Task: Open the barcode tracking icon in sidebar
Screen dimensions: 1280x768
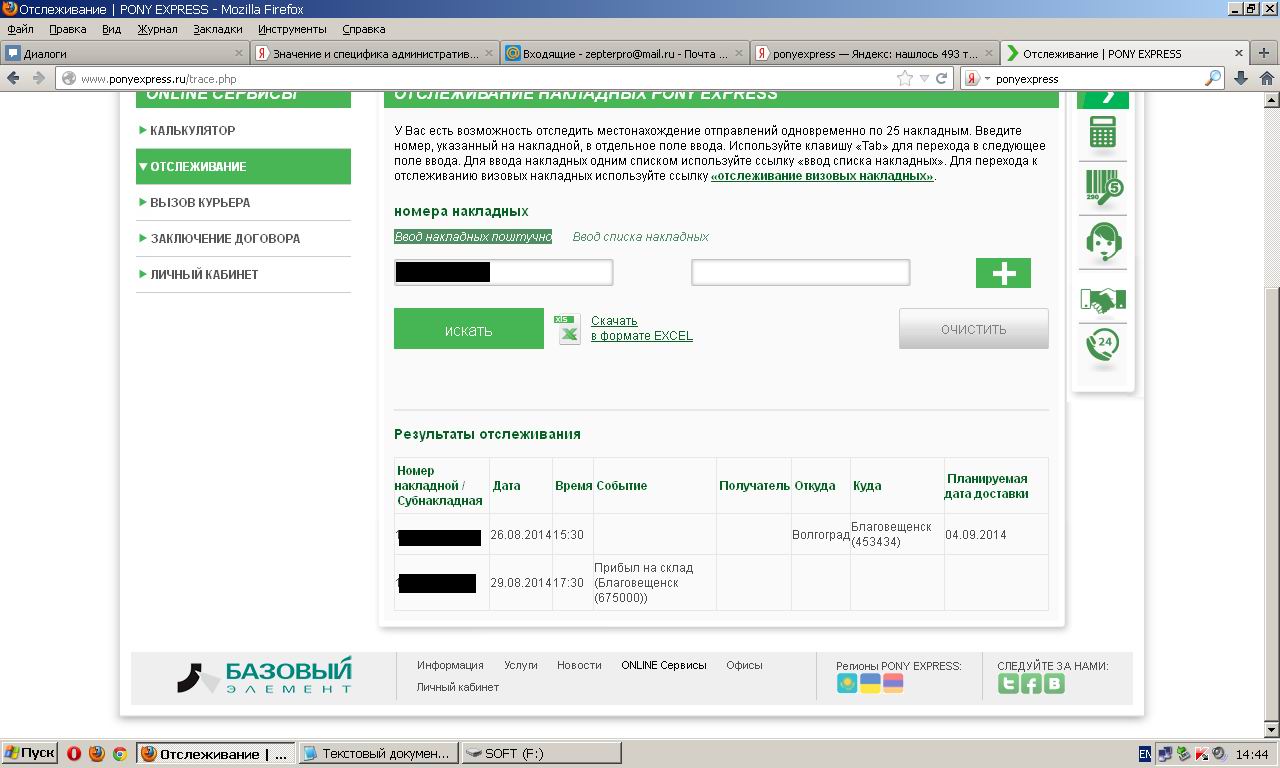Action: tap(1103, 187)
